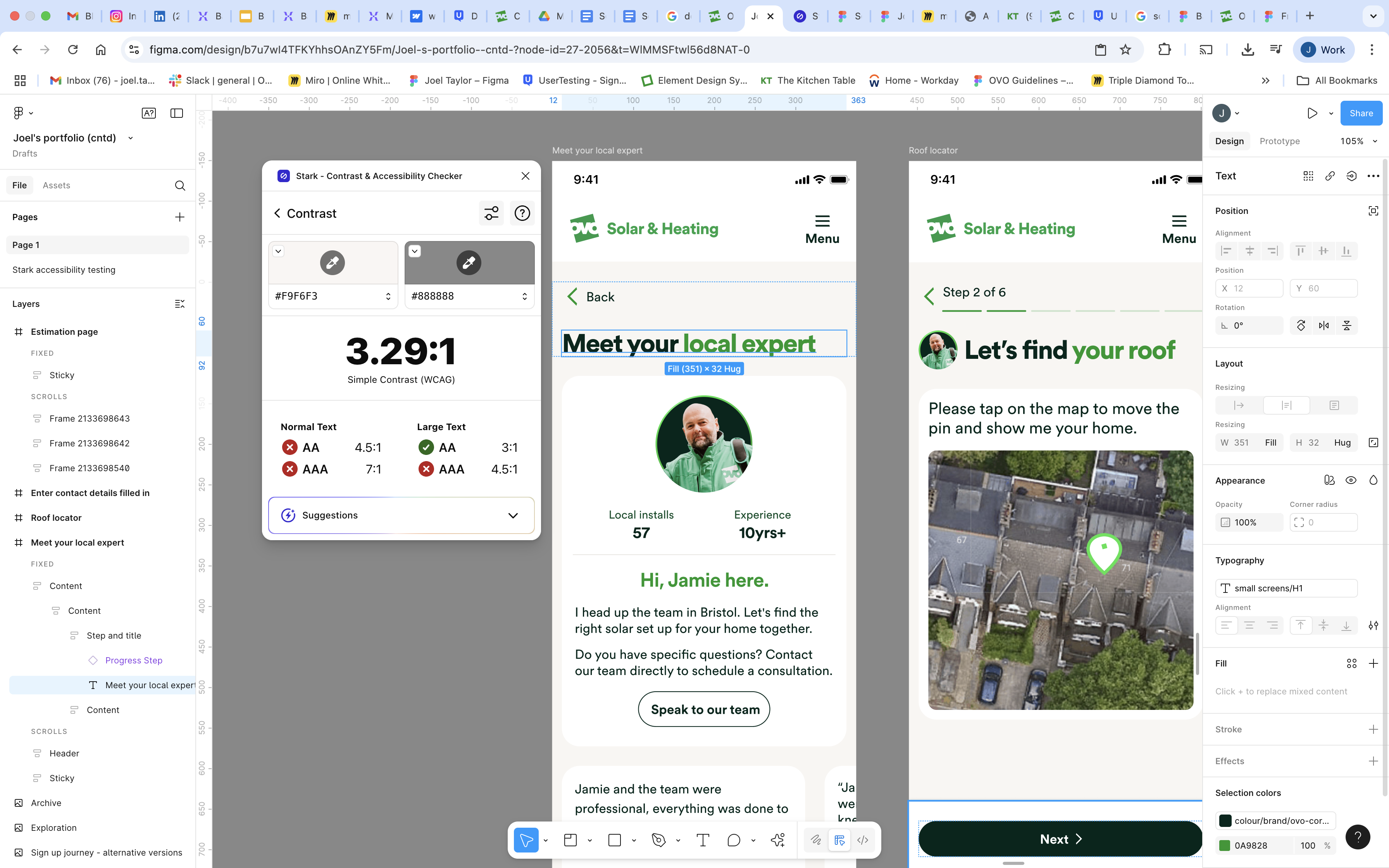This screenshot has height=868, width=1389.
Task: Click the eyedropper on the #F9F6F3 swatch
Action: [x=332, y=262]
